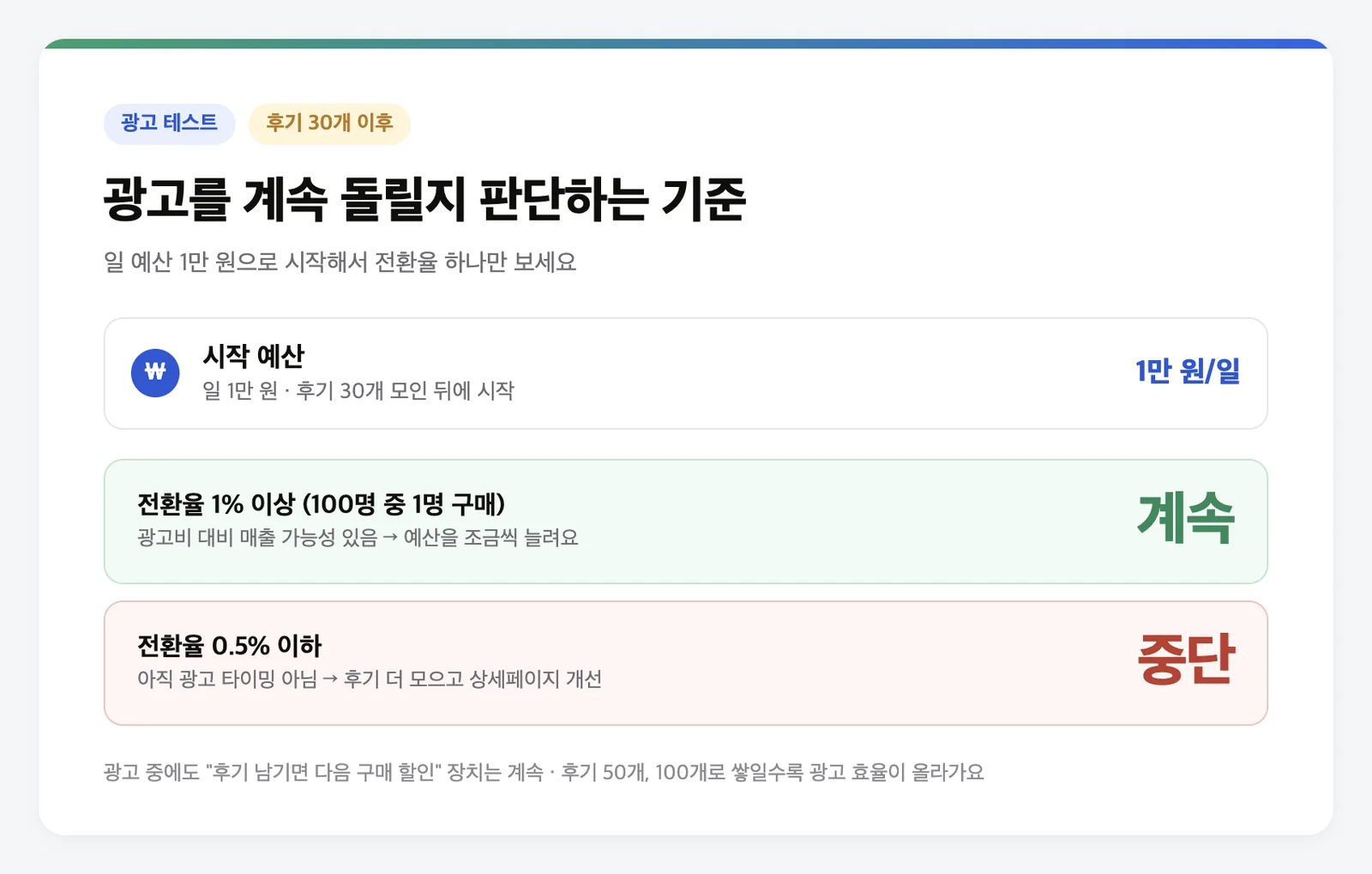The image size is (1372, 874).
Task: Click the footer note about 후기 남기면 다음 구매 할인
Action: 544,772
